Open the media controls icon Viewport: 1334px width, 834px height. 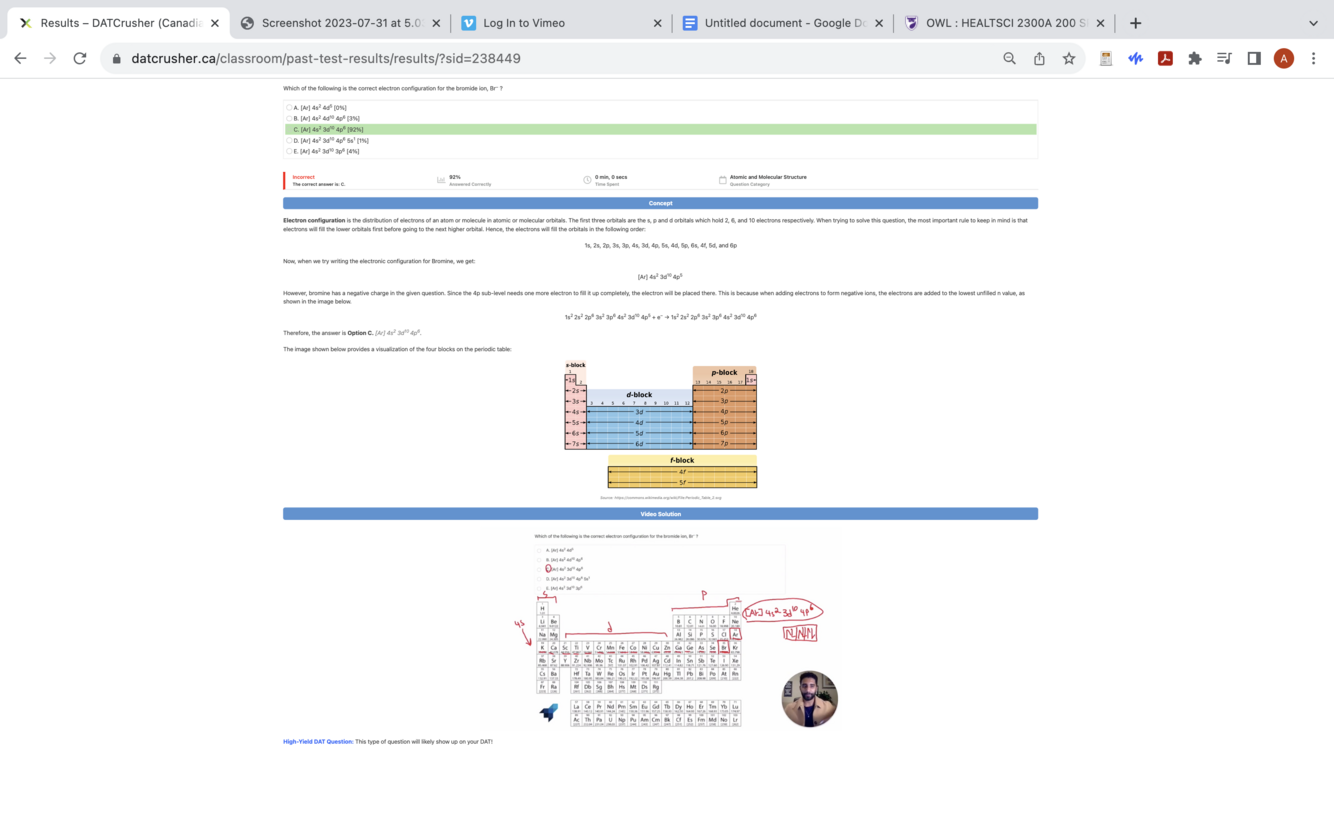(1224, 59)
